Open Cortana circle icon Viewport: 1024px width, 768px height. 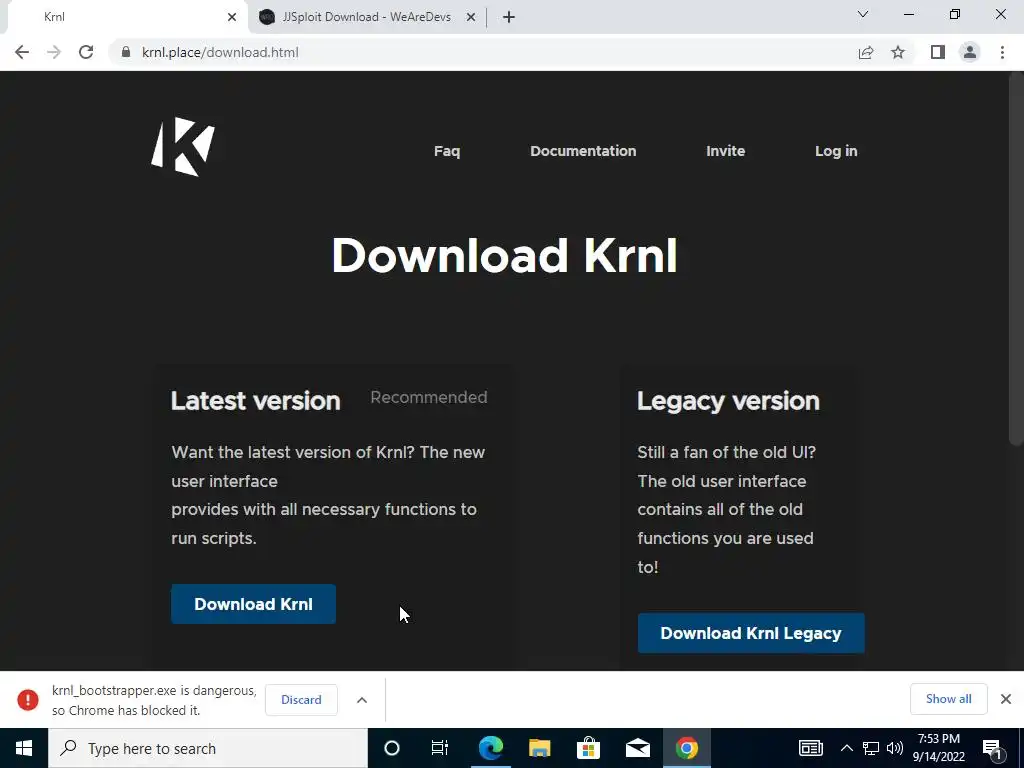click(x=391, y=748)
